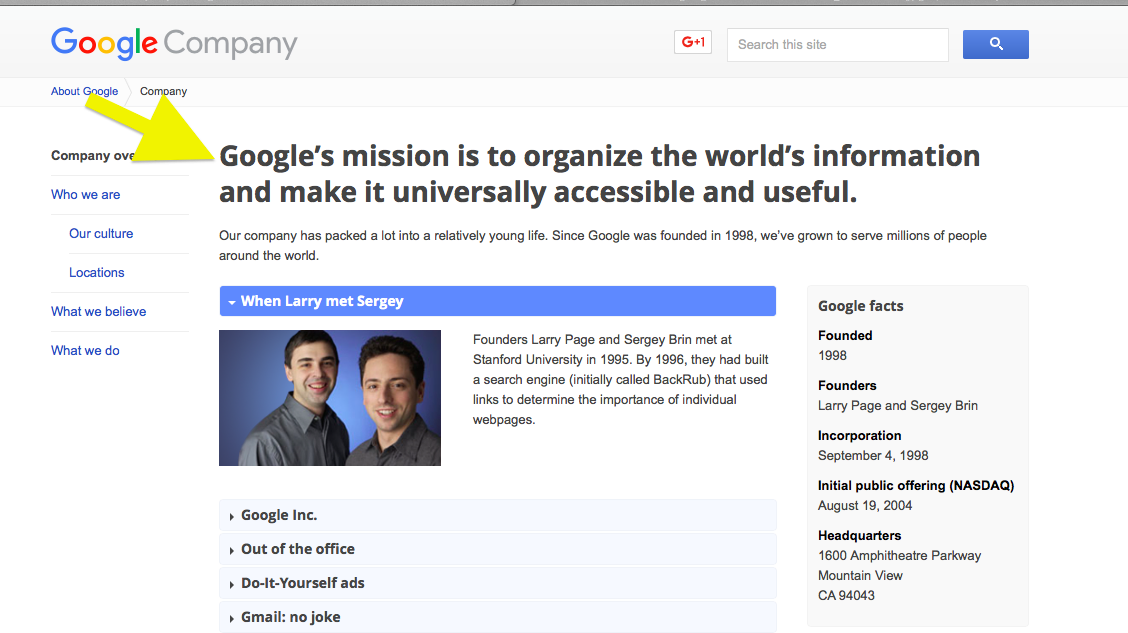The width and height of the screenshot is (1128, 633).
Task: Click the Google facts heading
Action: pyautogui.click(x=860, y=306)
